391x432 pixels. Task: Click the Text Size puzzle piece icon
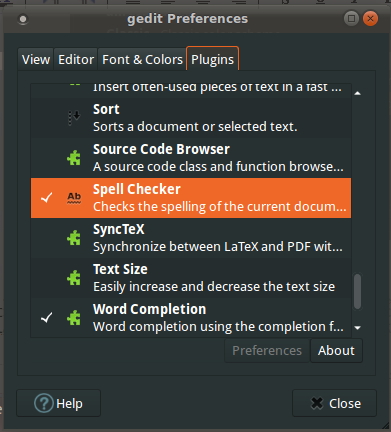point(74,278)
